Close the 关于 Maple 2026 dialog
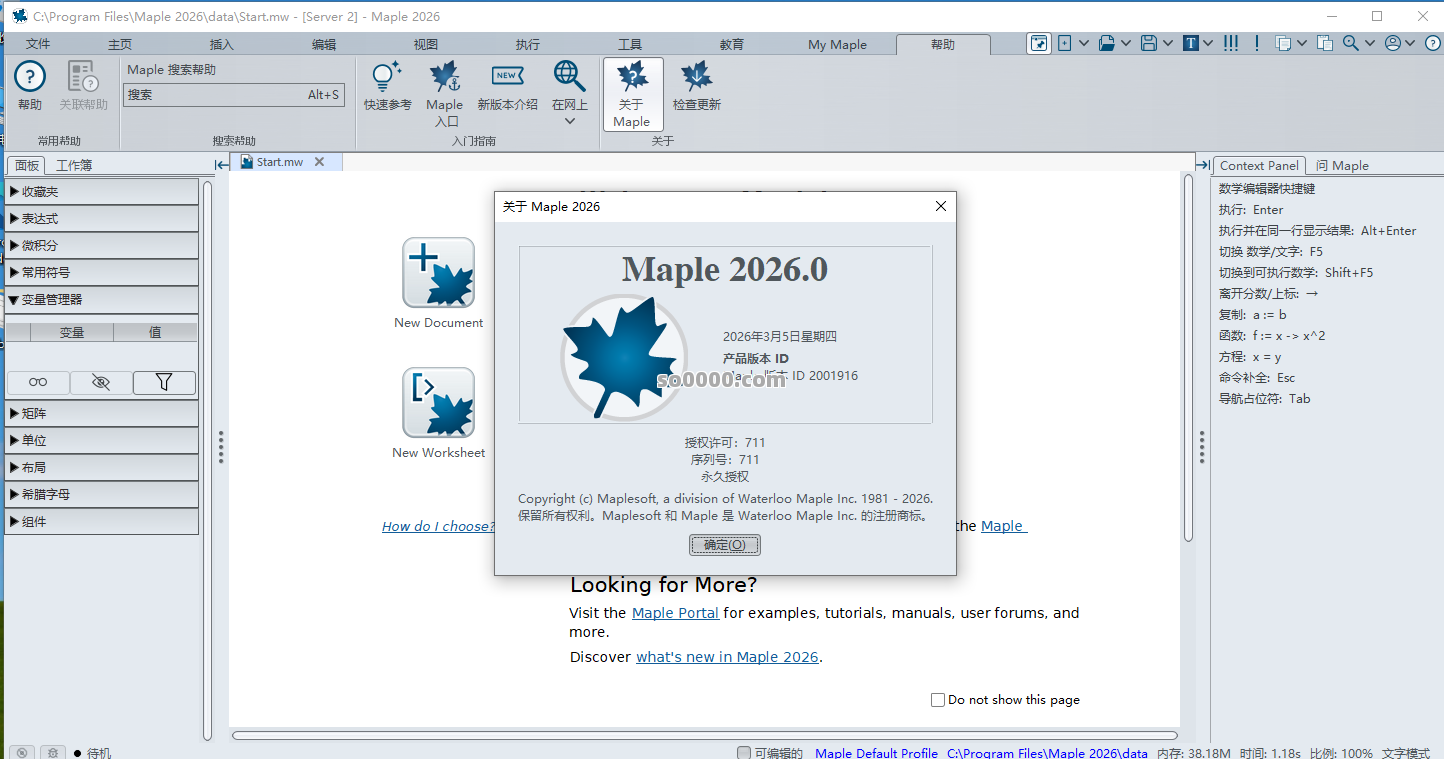This screenshot has height=759, width=1444. coord(940,206)
